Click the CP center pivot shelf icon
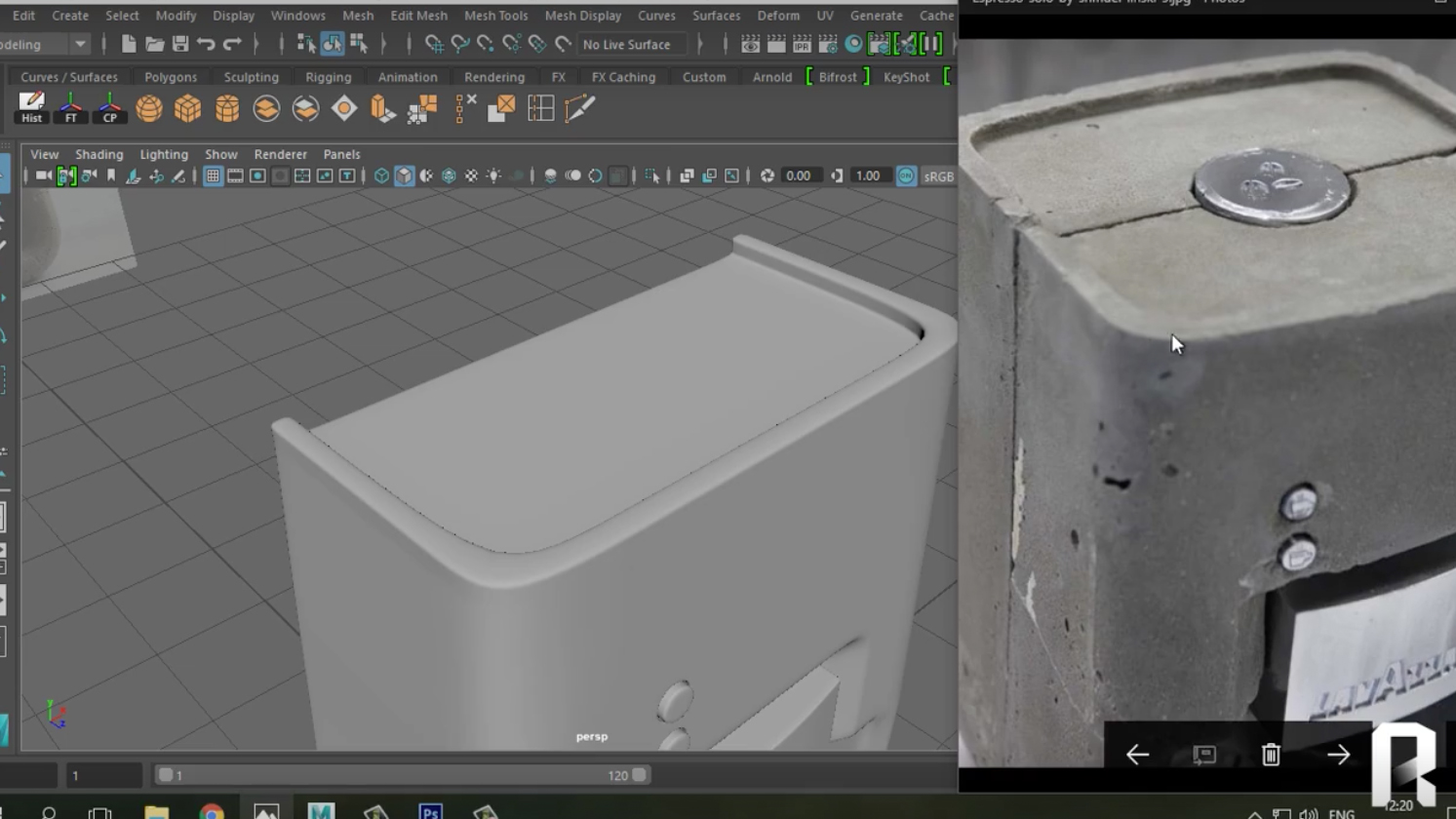This screenshot has height=819, width=1456. [109, 107]
